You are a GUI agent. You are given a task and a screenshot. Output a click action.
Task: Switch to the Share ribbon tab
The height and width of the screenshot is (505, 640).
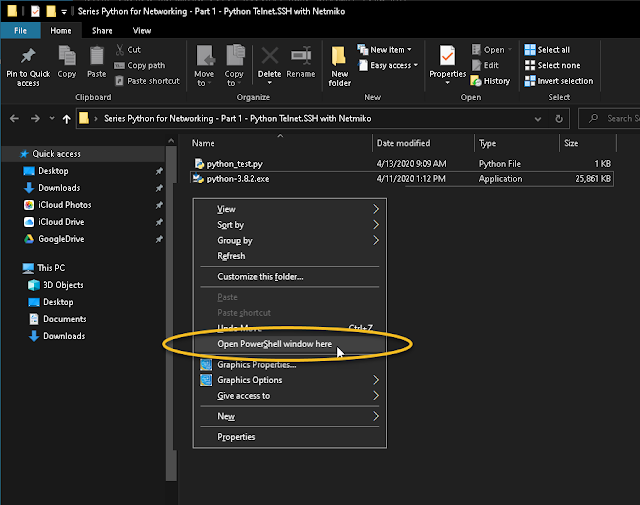click(102, 31)
